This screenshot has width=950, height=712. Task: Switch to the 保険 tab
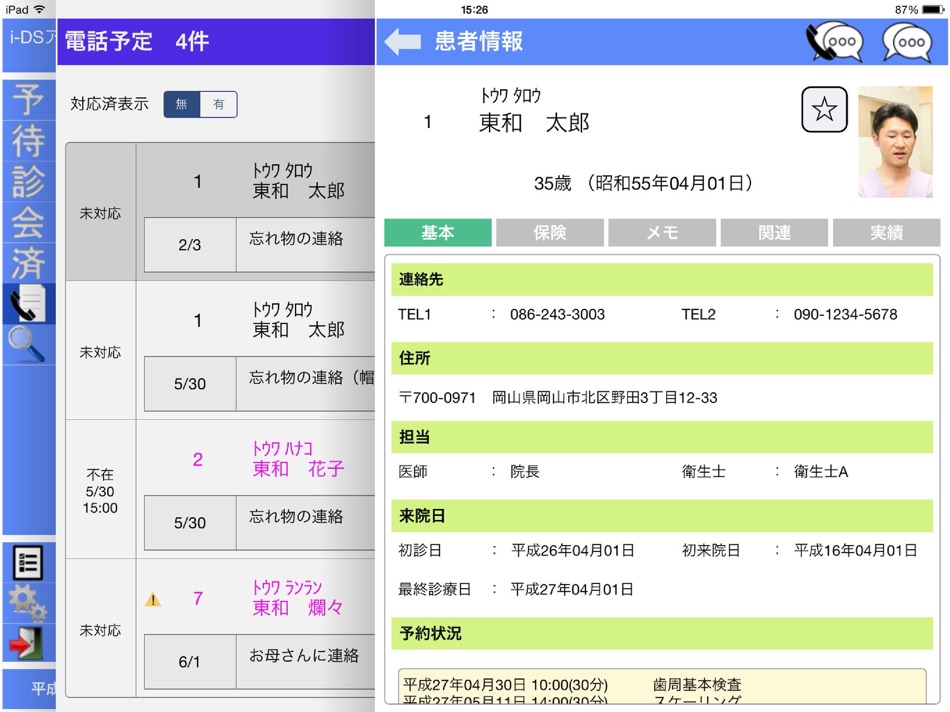tap(550, 233)
